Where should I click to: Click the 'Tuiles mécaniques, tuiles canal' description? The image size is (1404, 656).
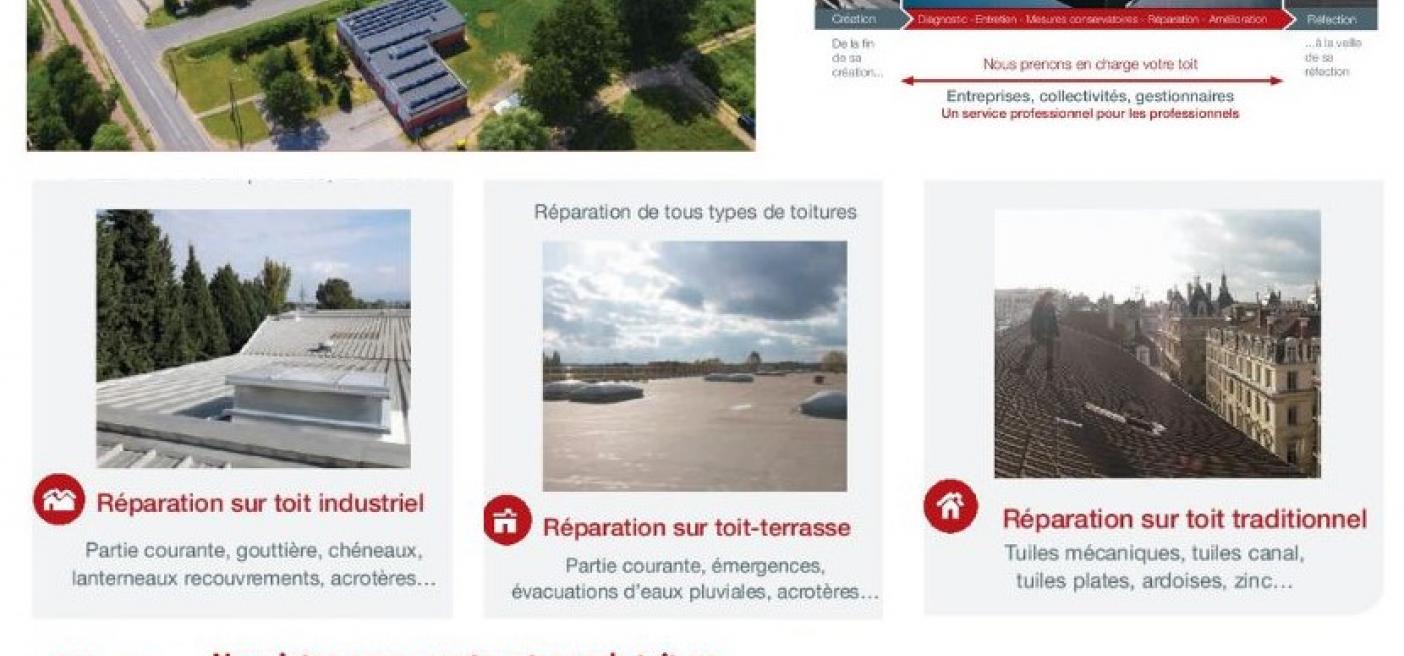pos(1154,553)
